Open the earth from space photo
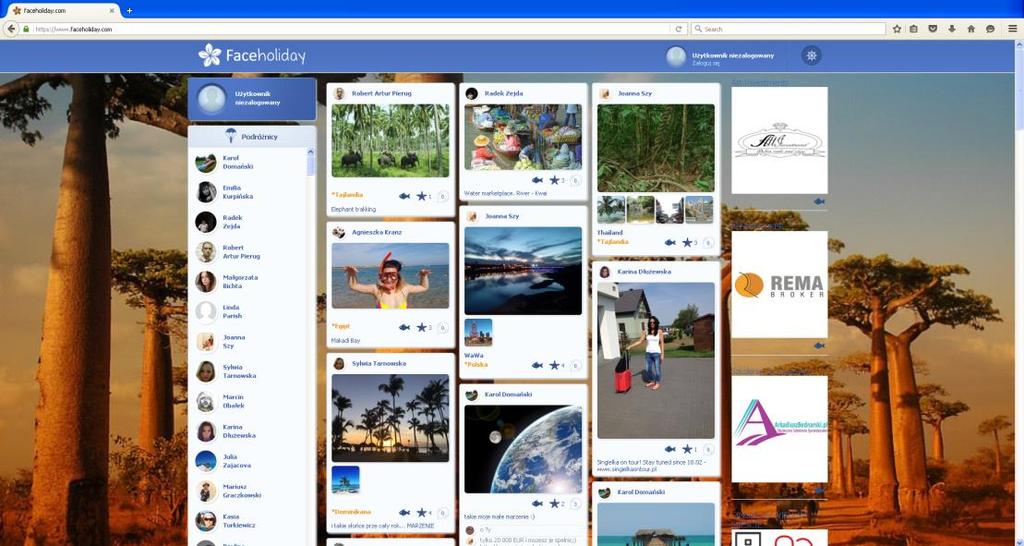This screenshot has height=546, width=1024. click(x=522, y=449)
